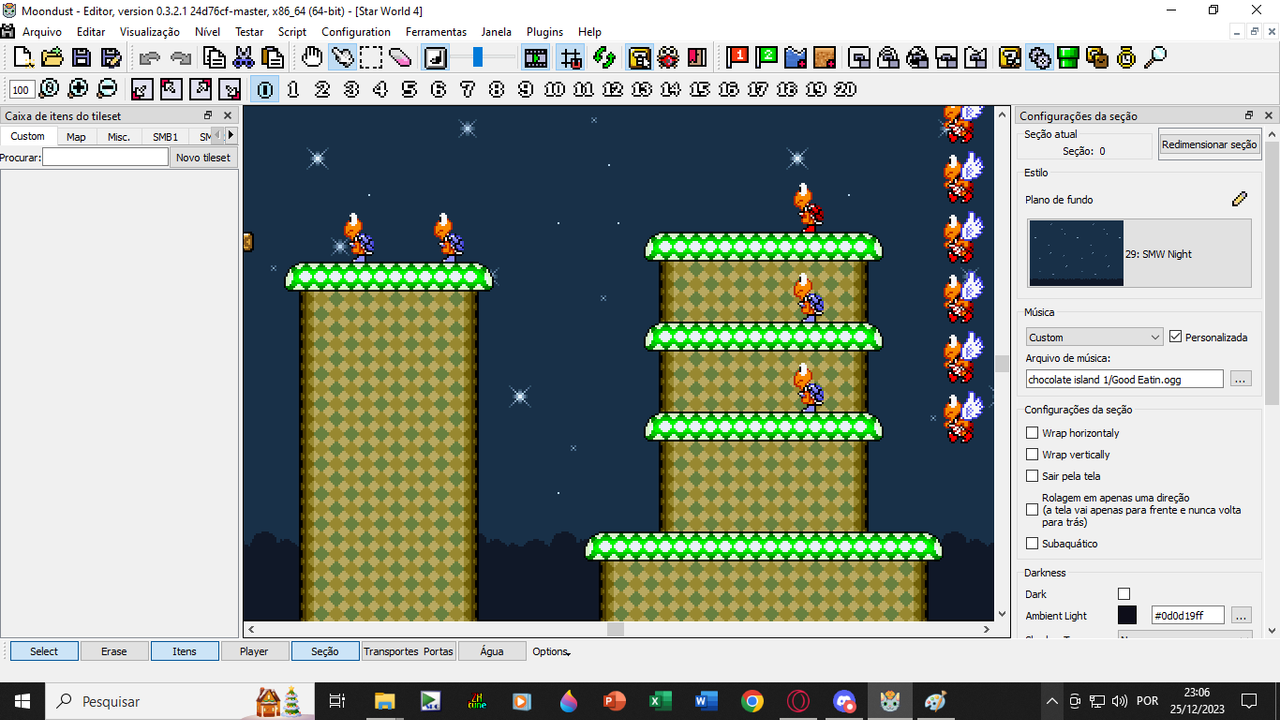The height and width of the screenshot is (720, 1280).
Task: Click the Save As icon
Action: (x=111, y=57)
